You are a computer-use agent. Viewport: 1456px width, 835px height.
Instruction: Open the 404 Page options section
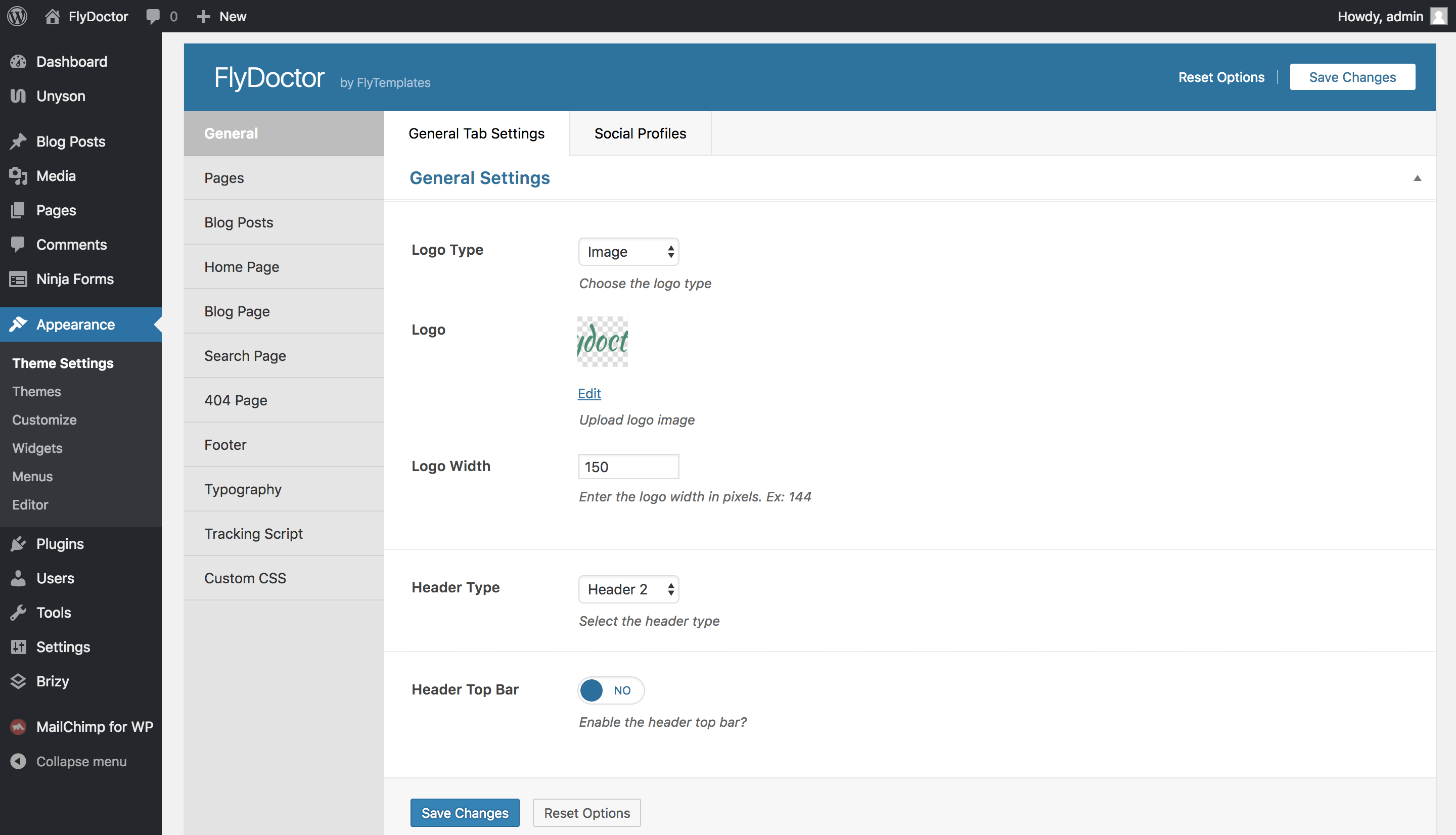284,400
